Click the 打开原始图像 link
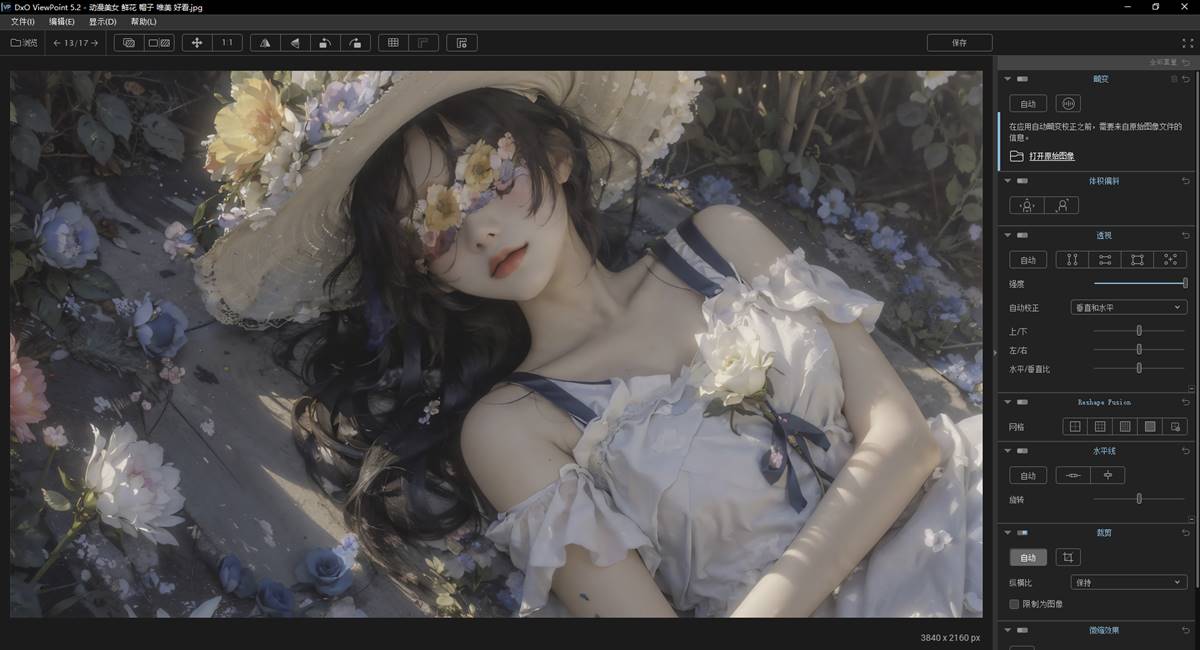The height and width of the screenshot is (650, 1200). point(1052,157)
